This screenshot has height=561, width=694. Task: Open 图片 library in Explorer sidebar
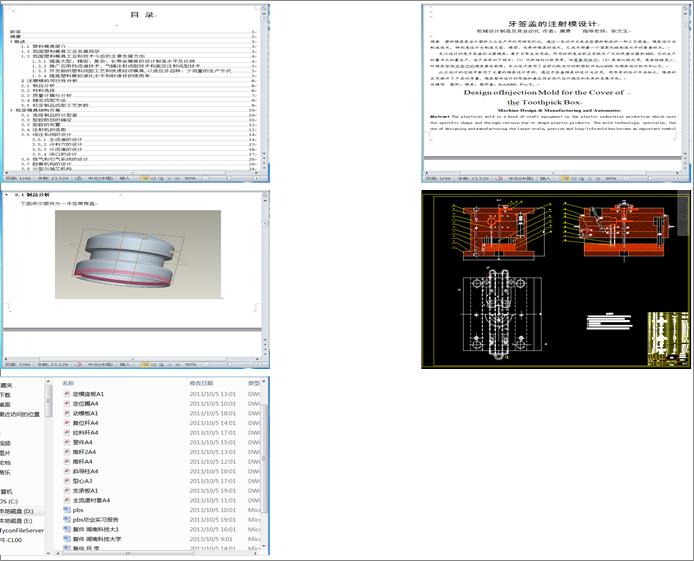tap(5, 453)
